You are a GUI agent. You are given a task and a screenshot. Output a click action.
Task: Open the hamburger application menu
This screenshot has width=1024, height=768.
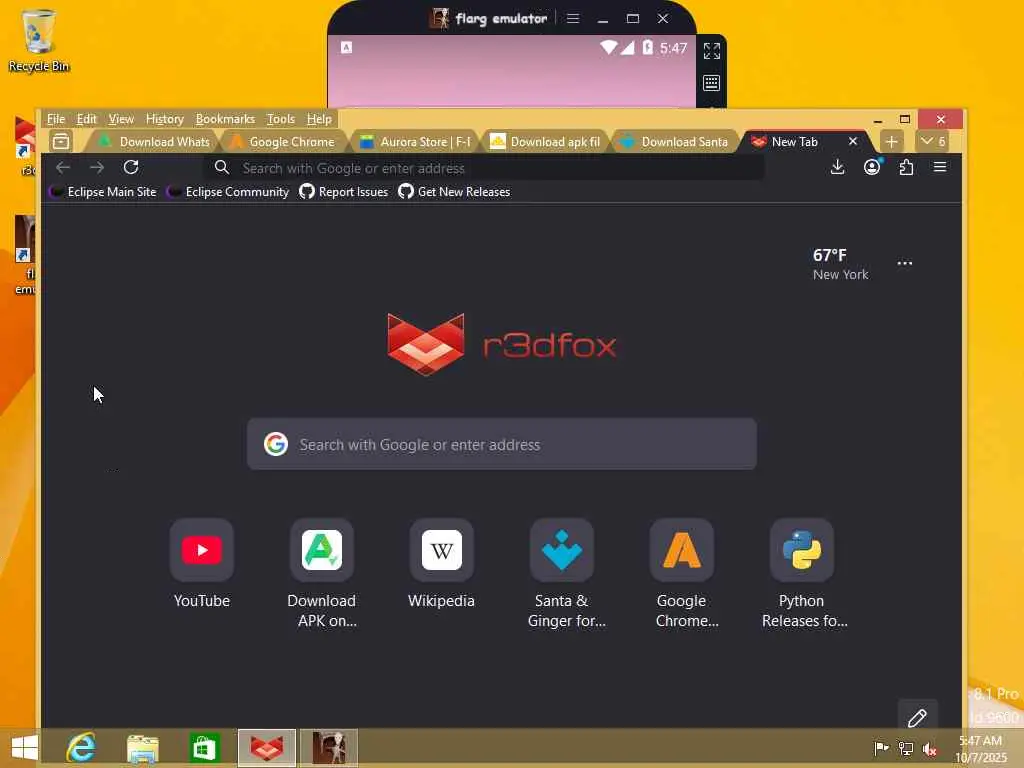pyautogui.click(x=940, y=168)
